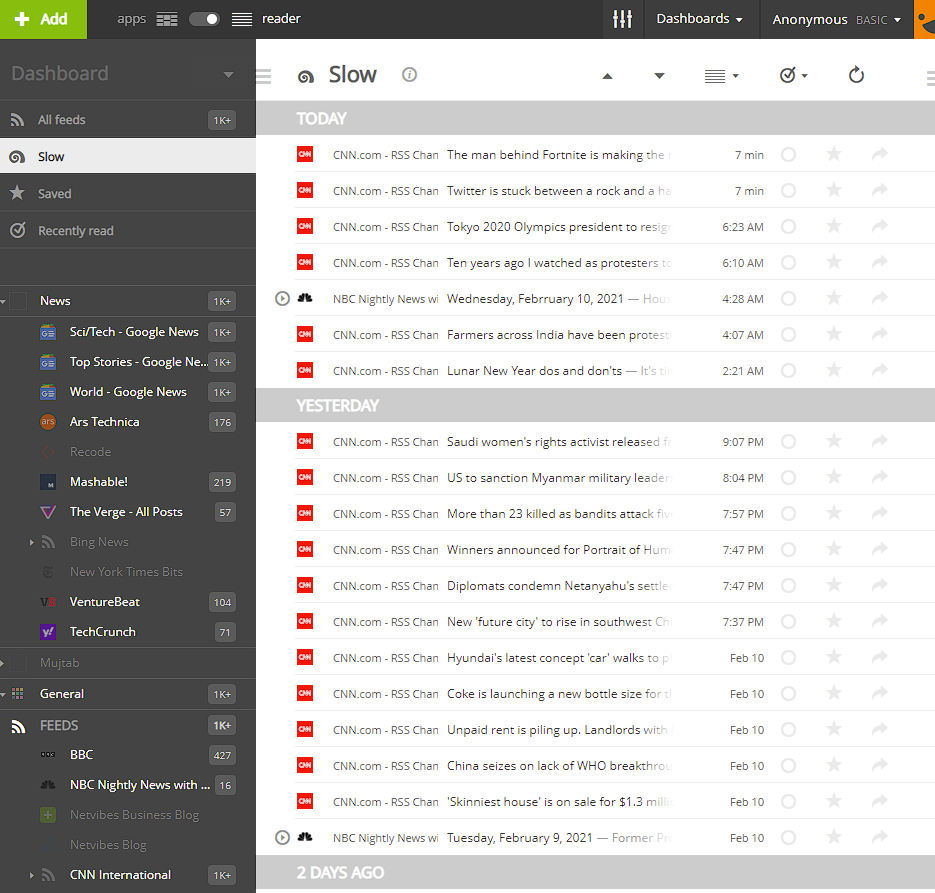
Task: Click the NBC peacock icon on Wednesday episode
Action: pos(305,299)
